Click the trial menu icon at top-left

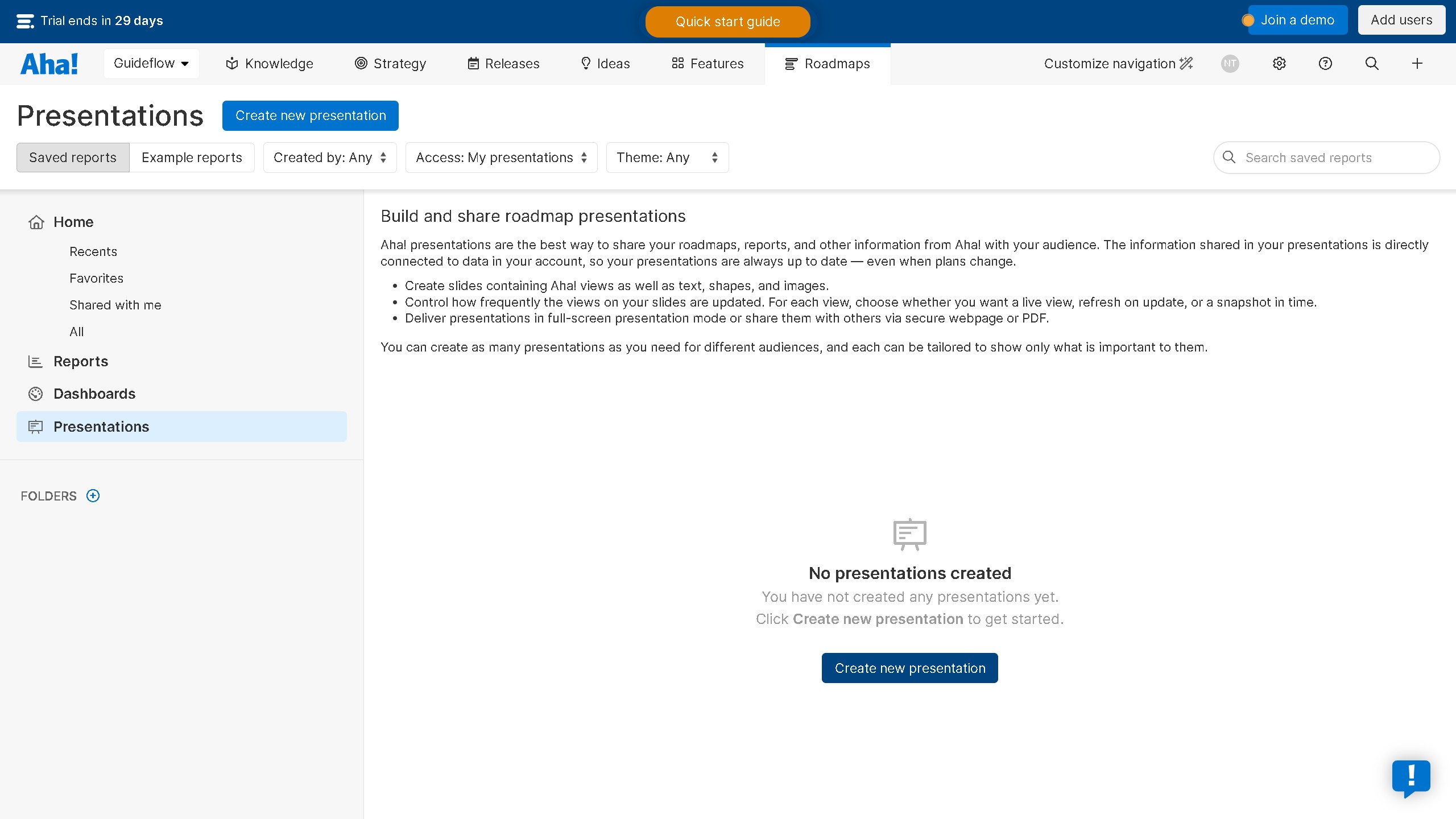click(x=25, y=22)
